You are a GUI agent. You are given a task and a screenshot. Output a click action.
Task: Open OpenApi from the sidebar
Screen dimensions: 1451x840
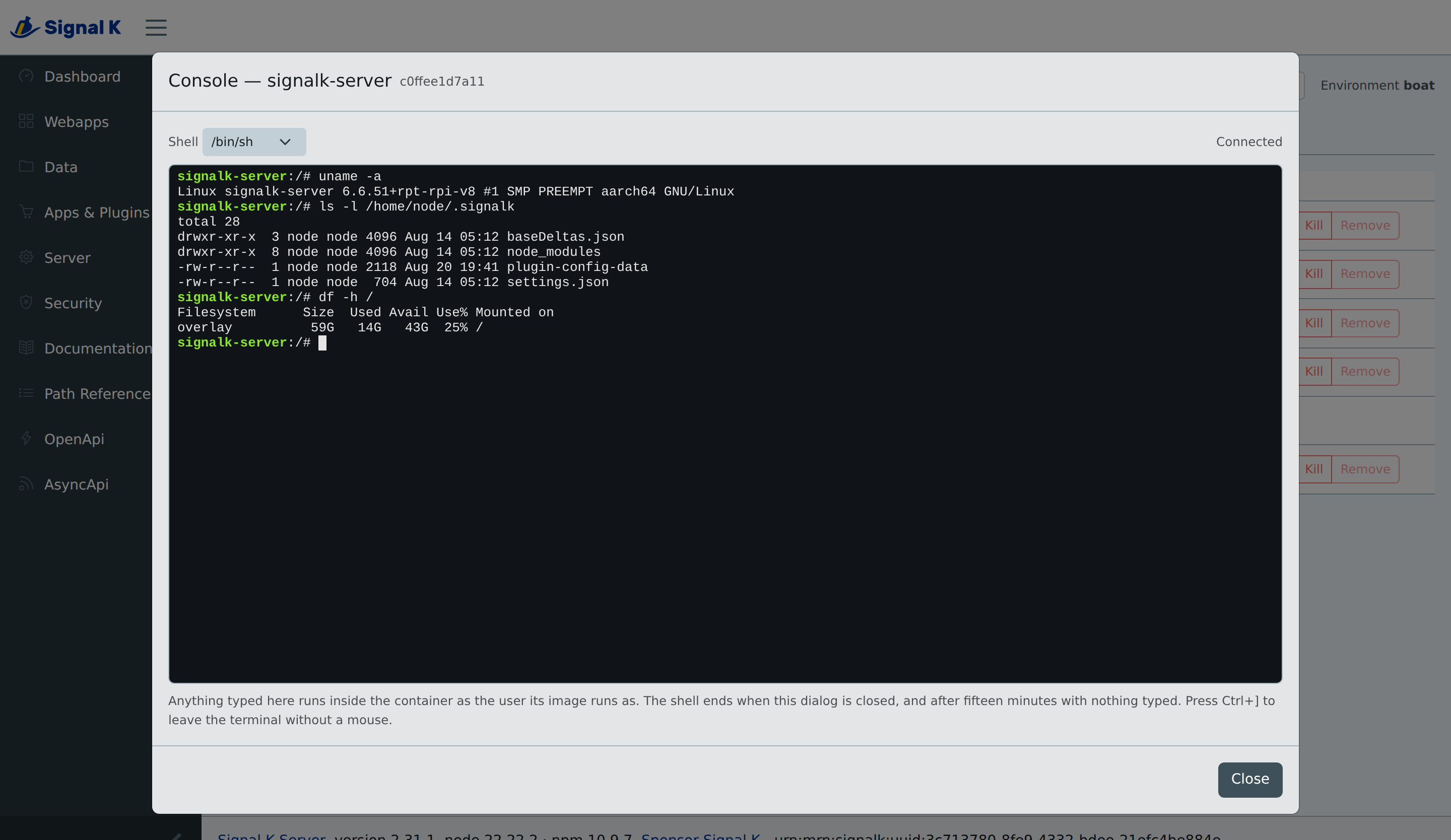pyautogui.click(x=74, y=439)
